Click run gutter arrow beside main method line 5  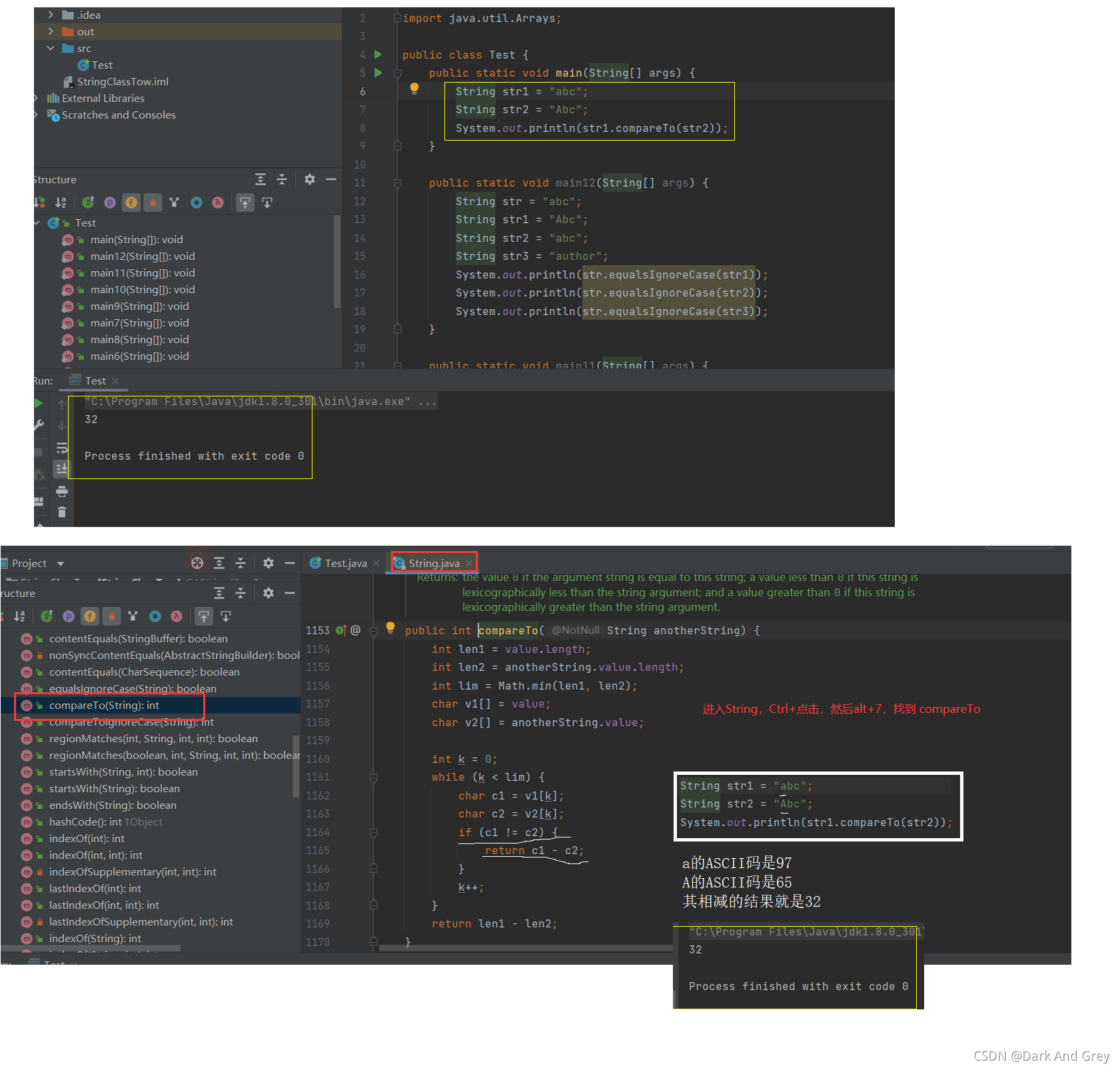[378, 73]
